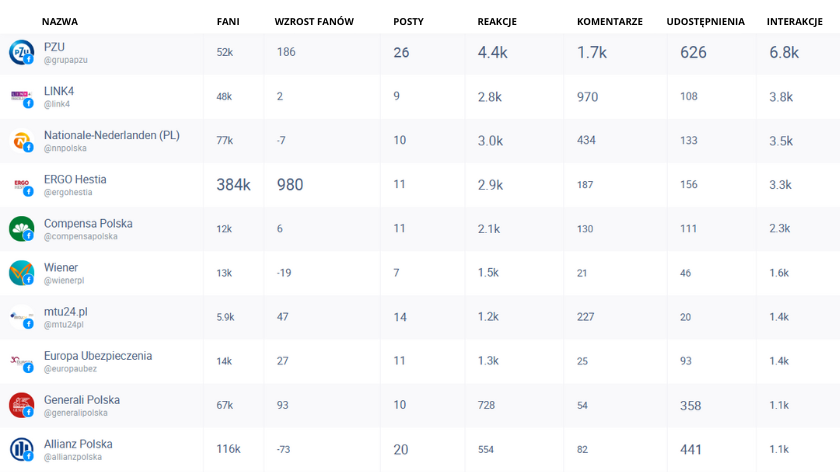Click the PZU profile logo icon
This screenshot has width=840, height=472.
pyautogui.click(x=21, y=53)
